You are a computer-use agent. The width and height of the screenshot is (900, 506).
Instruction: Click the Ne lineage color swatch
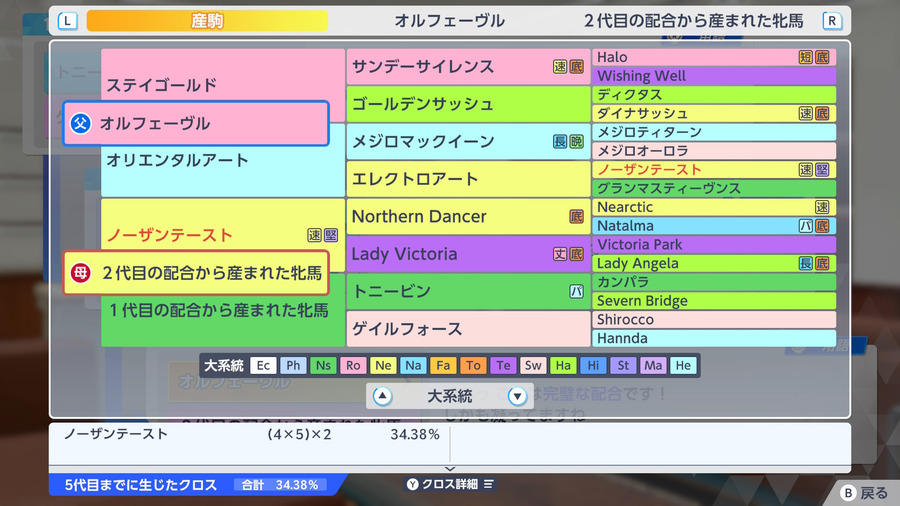pos(383,365)
